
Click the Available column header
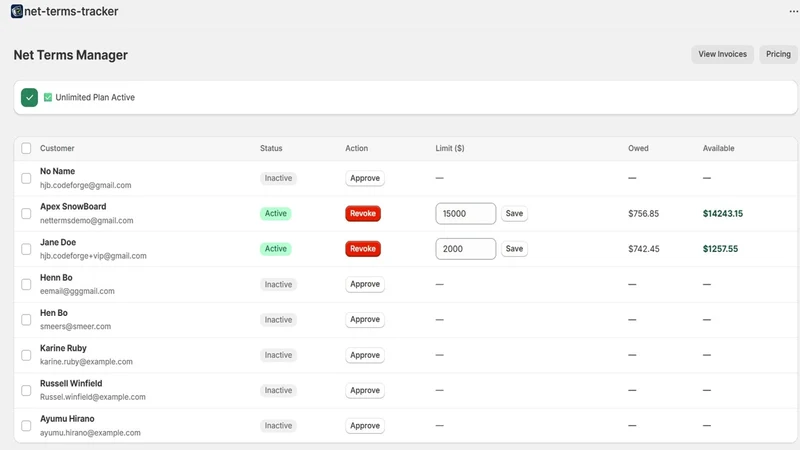click(x=718, y=148)
